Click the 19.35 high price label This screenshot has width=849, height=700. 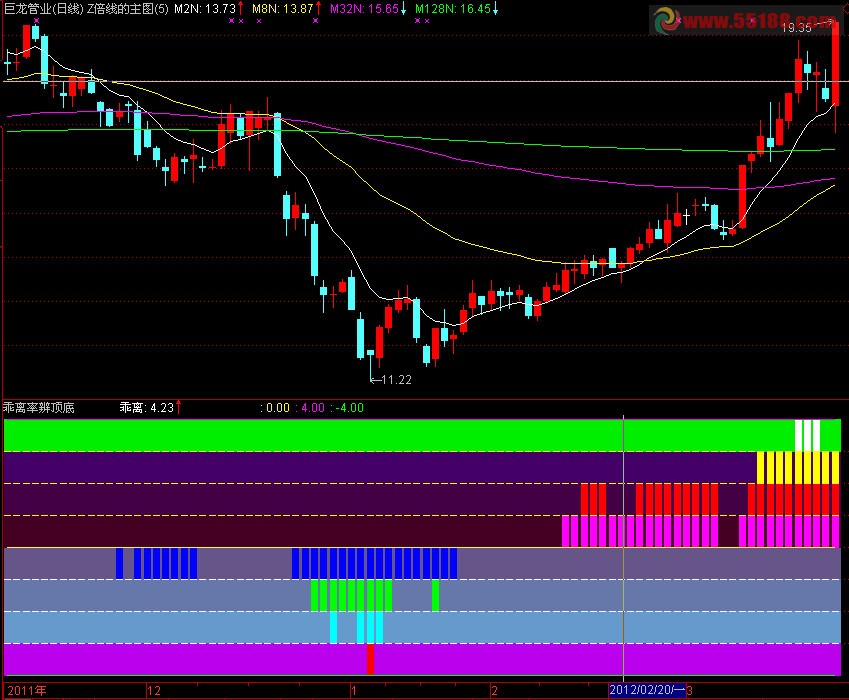(796, 28)
